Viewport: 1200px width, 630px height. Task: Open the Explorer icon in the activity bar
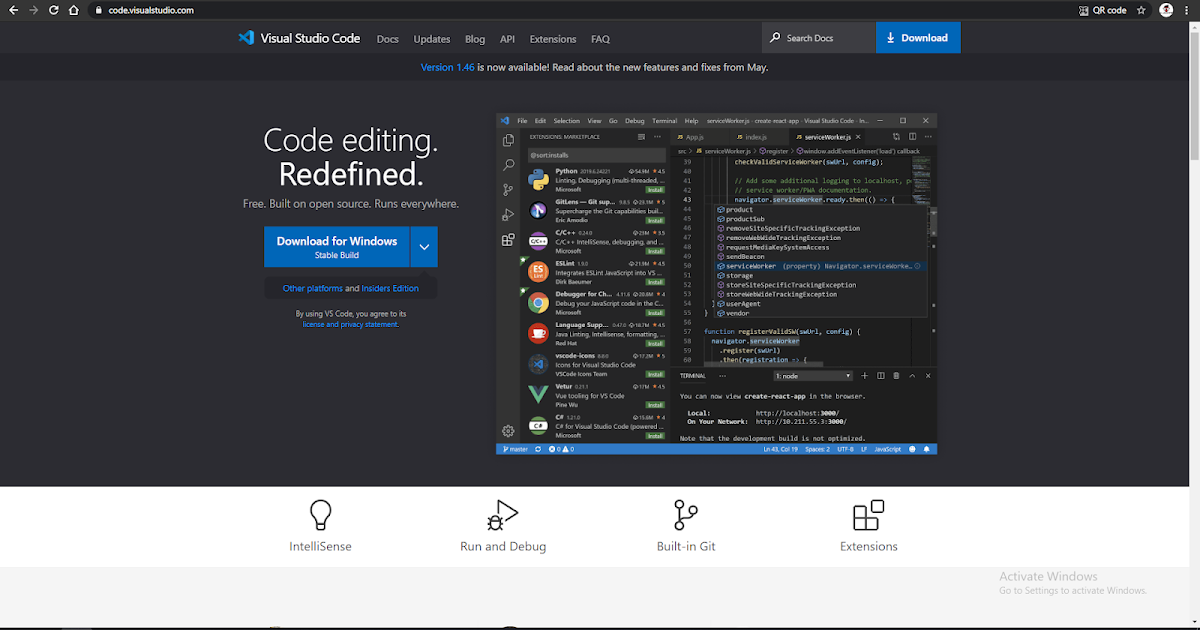tap(507, 141)
